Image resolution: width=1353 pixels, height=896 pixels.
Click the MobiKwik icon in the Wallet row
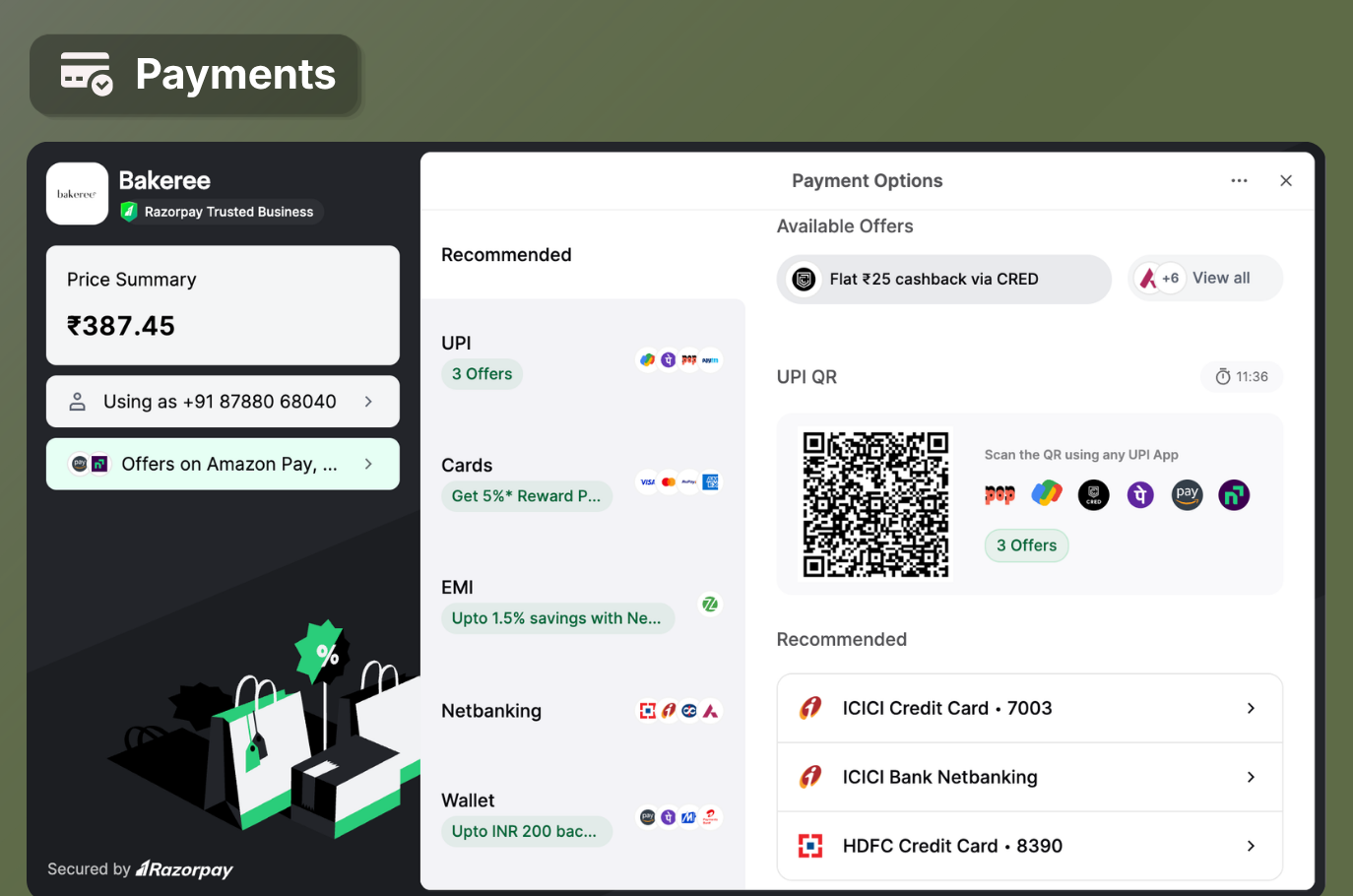(689, 817)
